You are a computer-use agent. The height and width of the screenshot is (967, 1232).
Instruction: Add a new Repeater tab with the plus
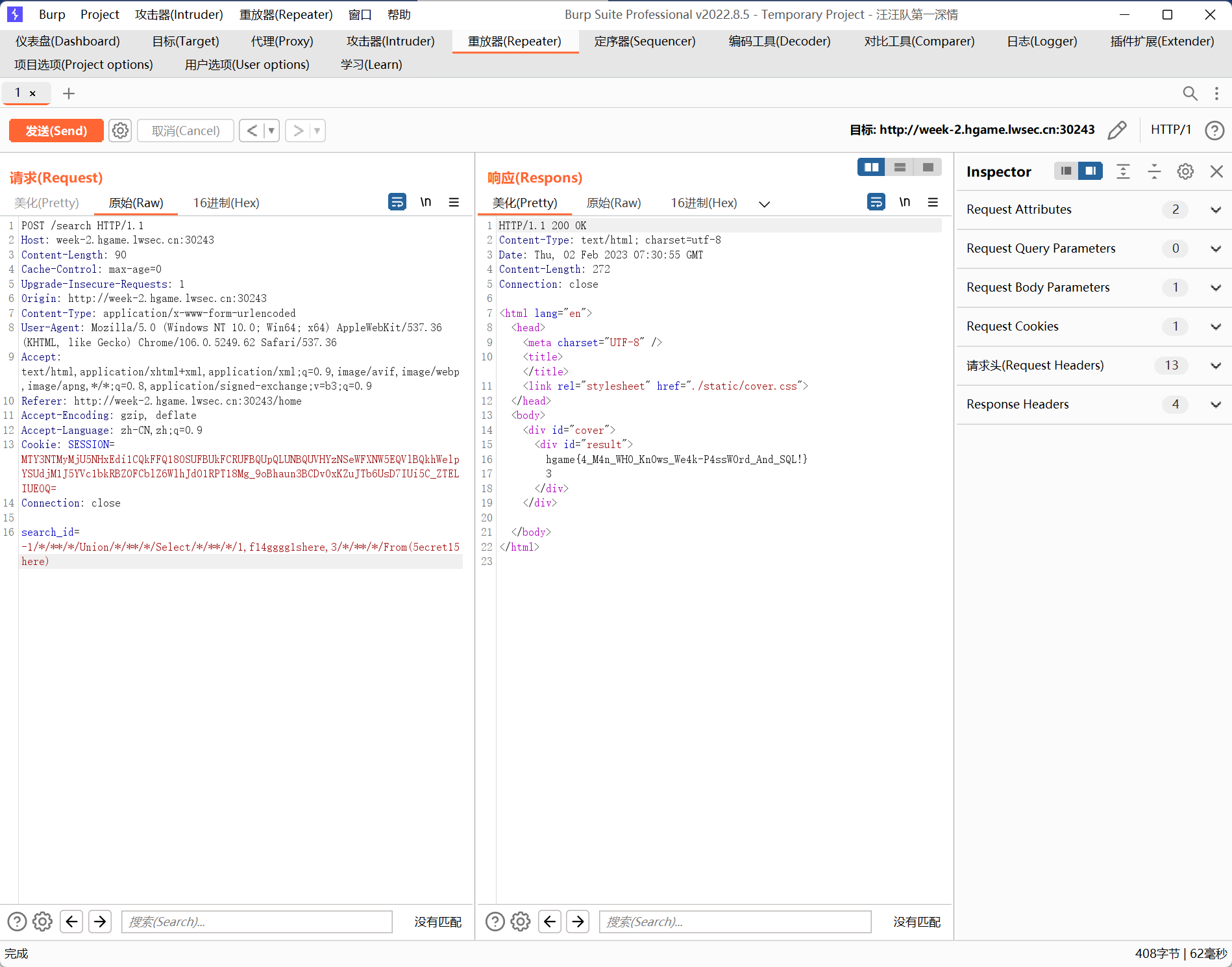click(69, 94)
